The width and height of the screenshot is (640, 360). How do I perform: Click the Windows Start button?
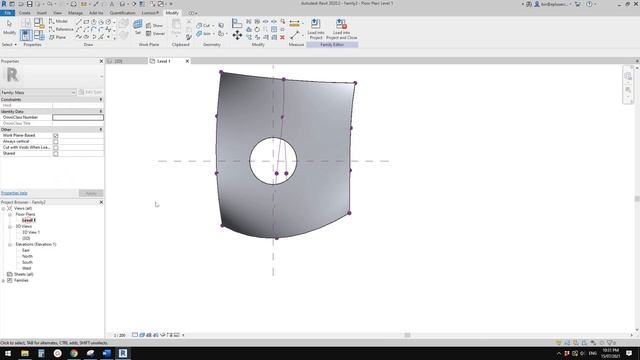click(x=8, y=353)
